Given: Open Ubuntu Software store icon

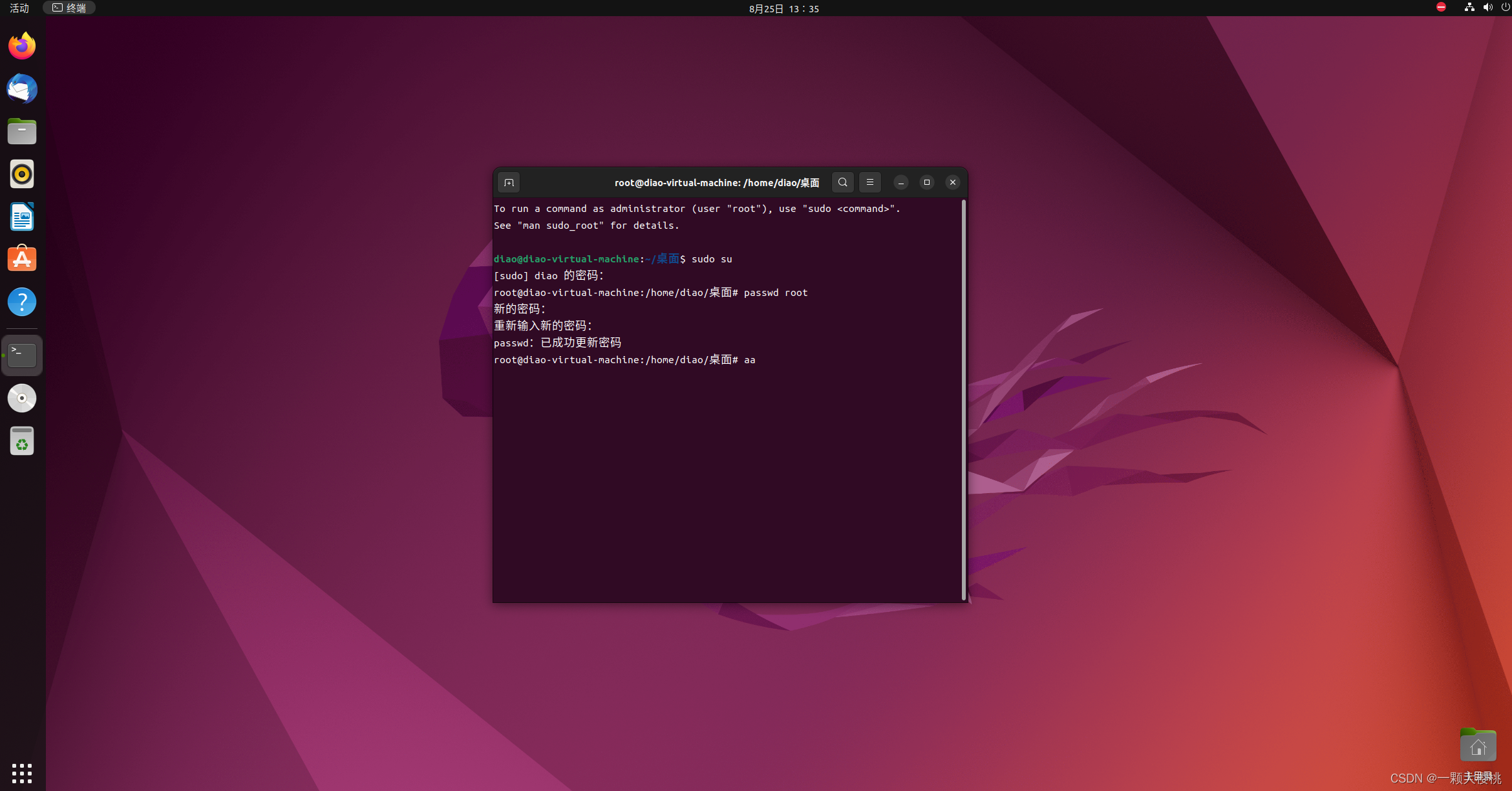Looking at the screenshot, I should (22, 259).
